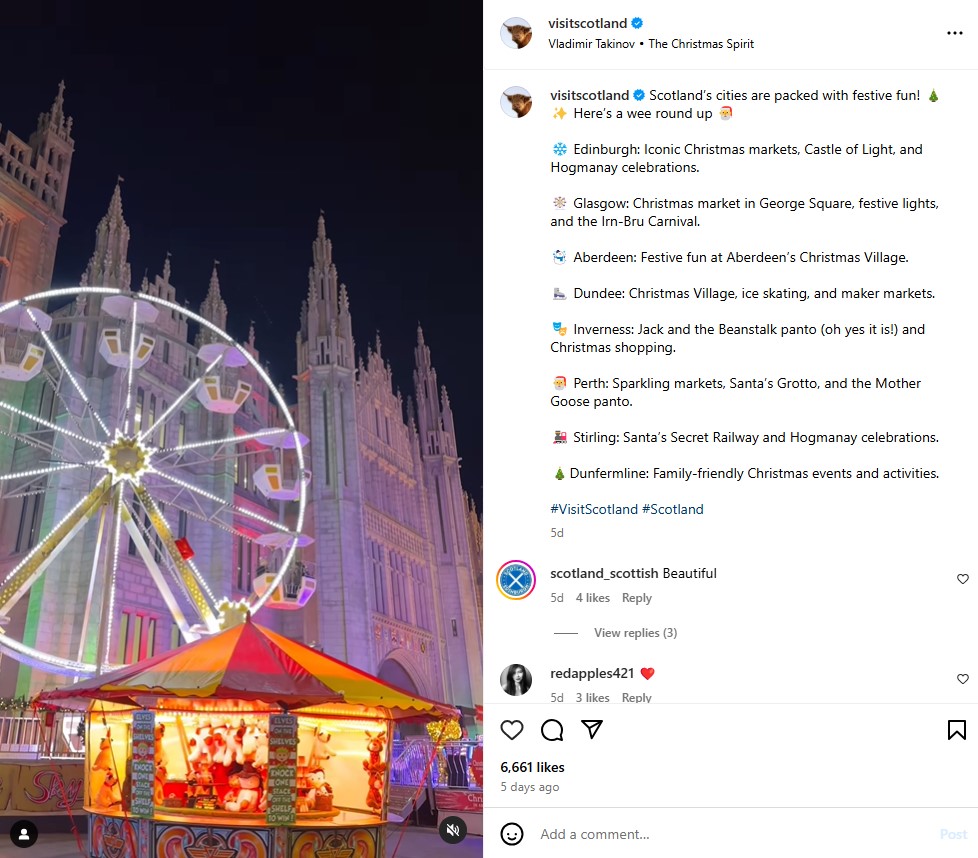The height and width of the screenshot is (858, 978).
Task: Open the audio Vladimir Takinov The Christmas Spirit
Action: tap(651, 44)
